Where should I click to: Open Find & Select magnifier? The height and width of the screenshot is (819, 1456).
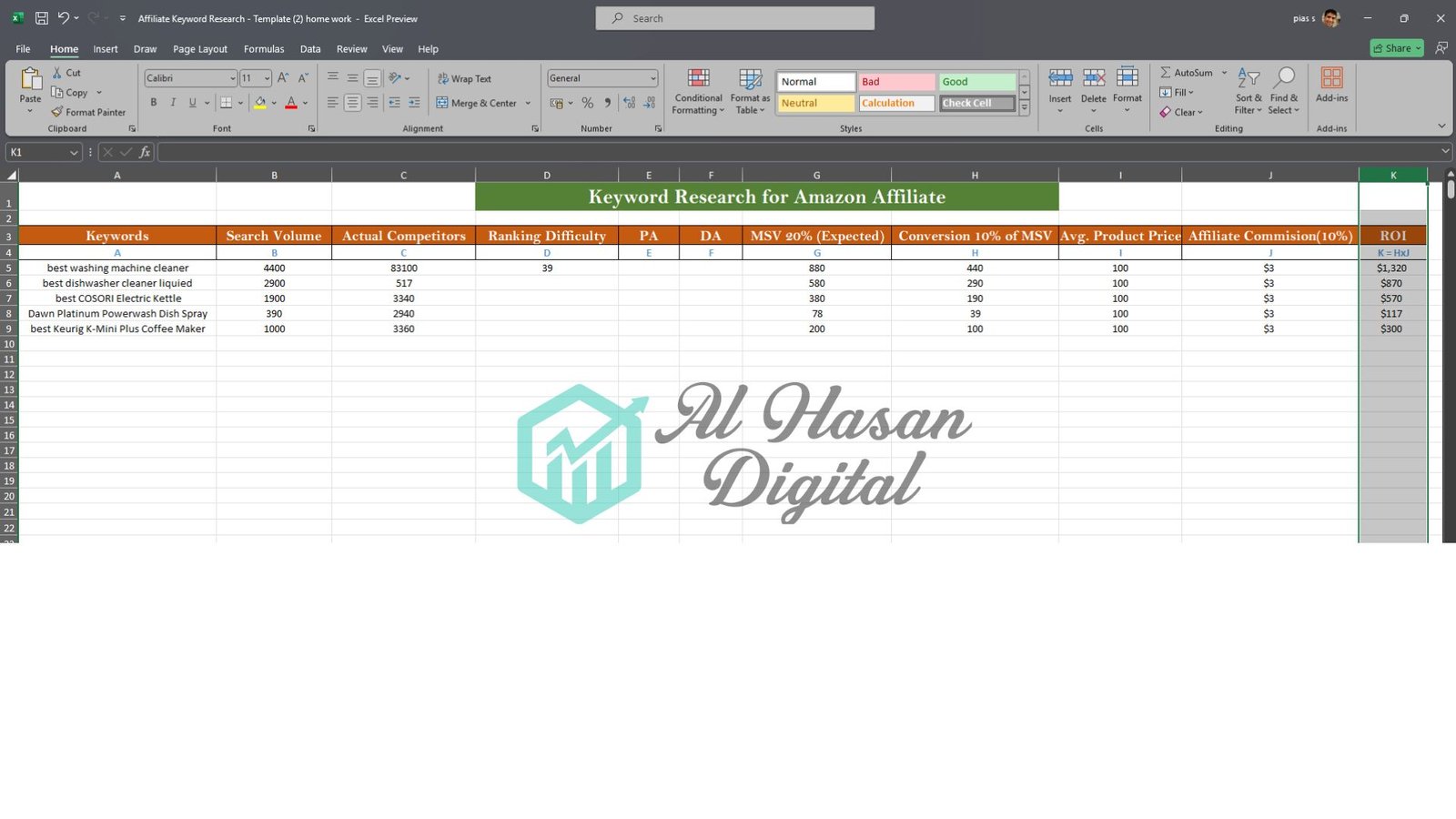click(x=1284, y=91)
